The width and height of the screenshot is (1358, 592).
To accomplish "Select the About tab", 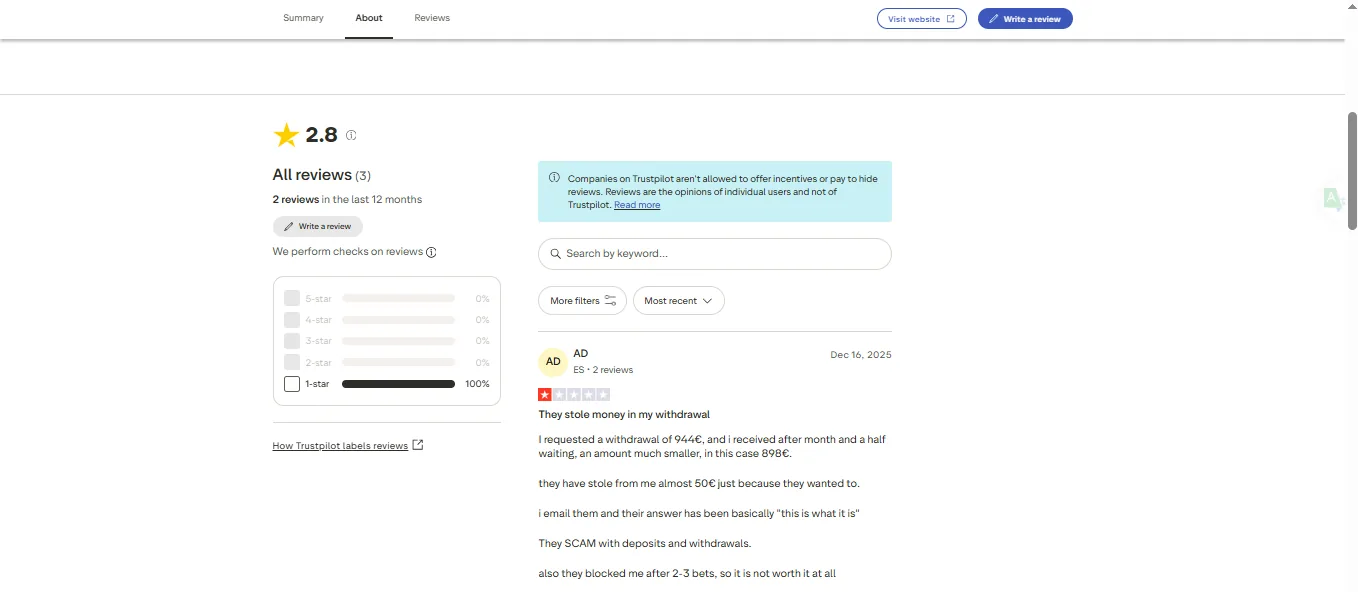I will coord(369,18).
